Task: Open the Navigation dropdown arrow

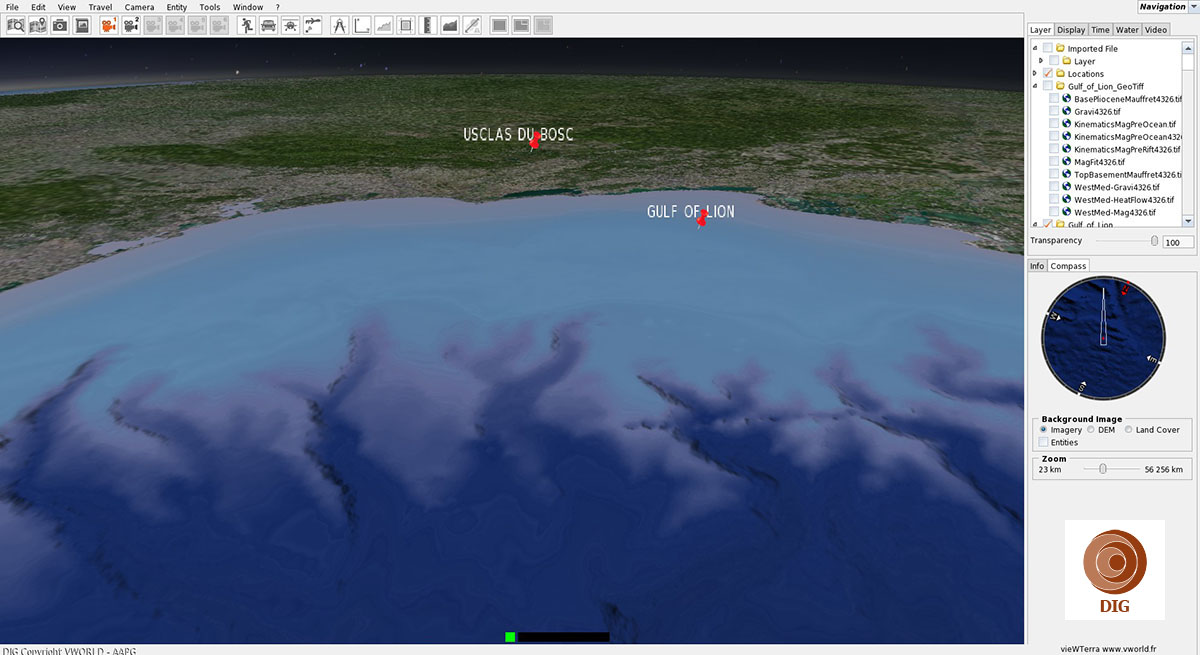Action: (x=1193, y=7)
